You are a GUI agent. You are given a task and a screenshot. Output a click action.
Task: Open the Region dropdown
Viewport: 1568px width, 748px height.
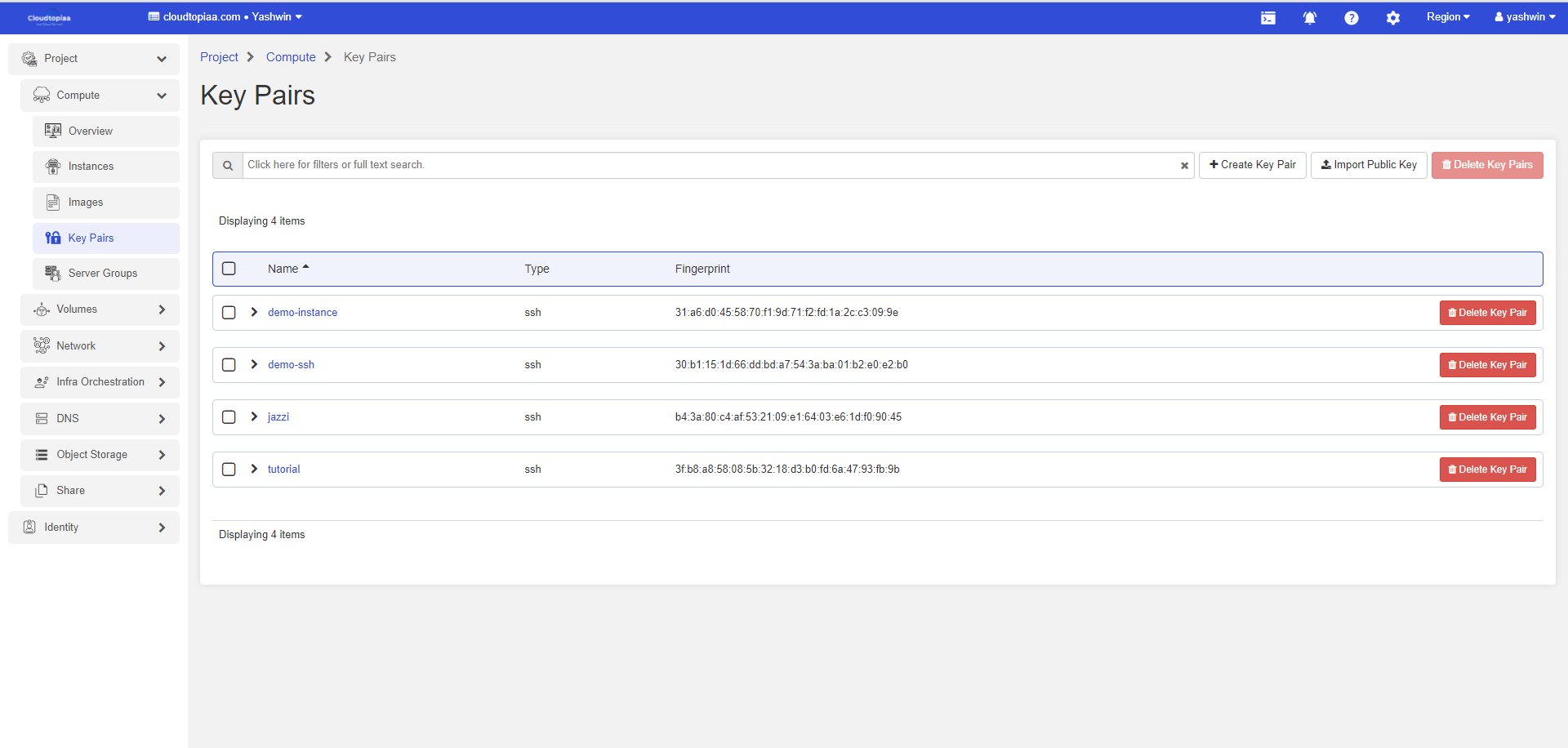pyautogui.click(x=1447, y=17)
